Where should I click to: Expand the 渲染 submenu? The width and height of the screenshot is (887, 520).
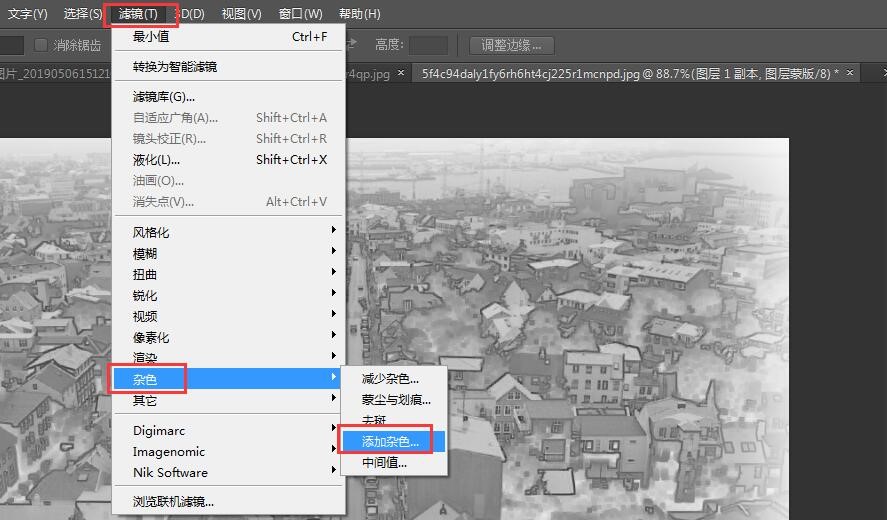coord(229,358)
